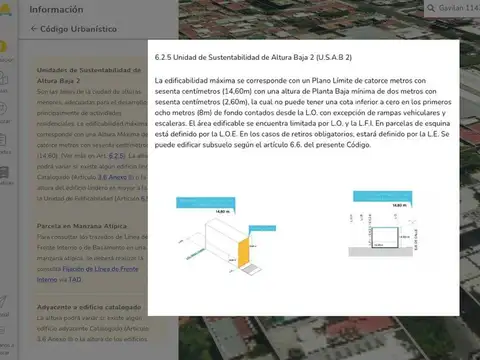Follow the 6.2.5 article link
The height and width of the screenshot is (360, 480).
point(117,156)
